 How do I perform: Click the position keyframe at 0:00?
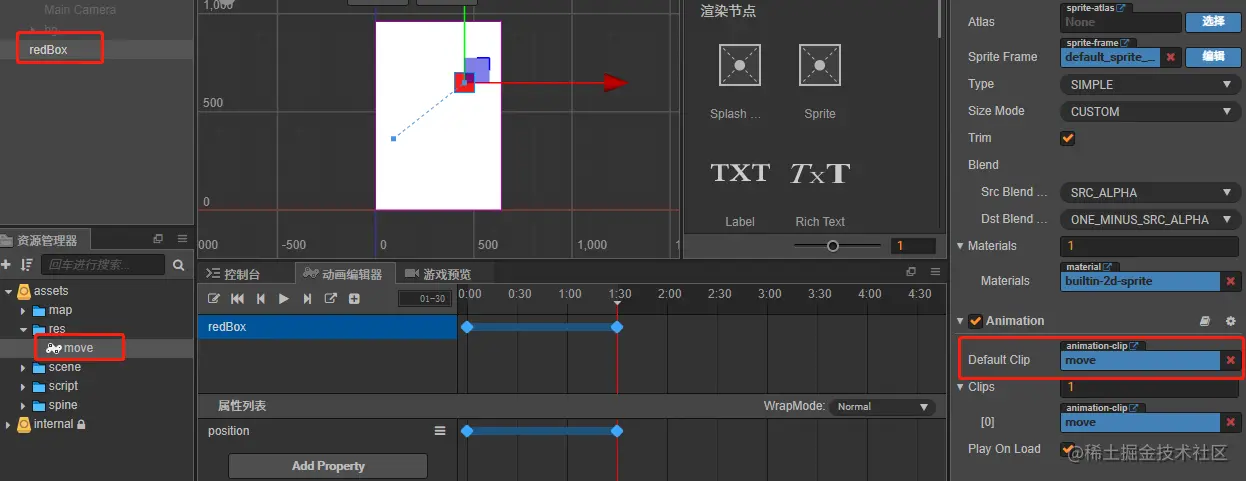[x=466, y=431]
